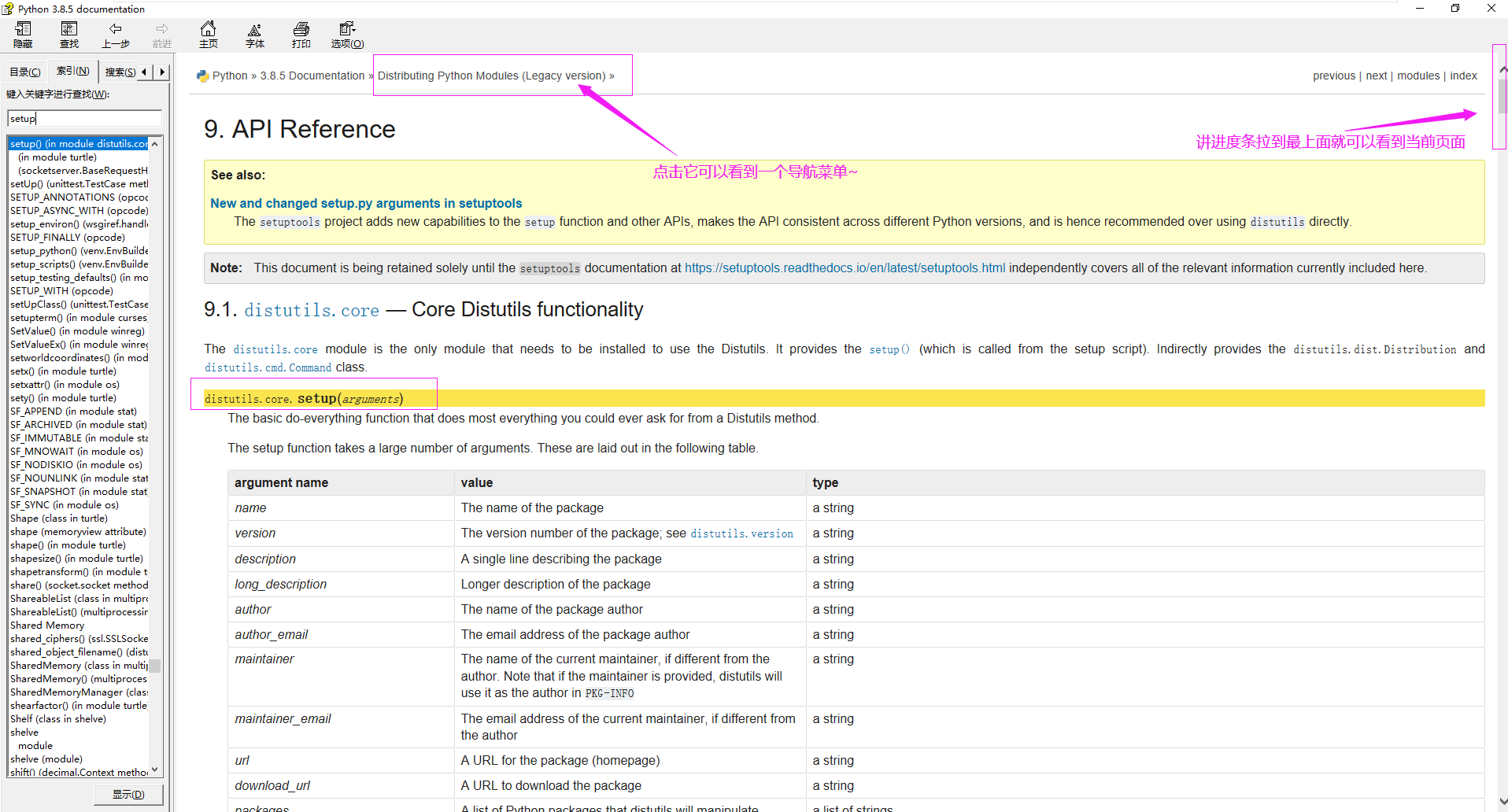Open the Options (选项) toolbar icon
1508x812 pixels.
[x=347, y=35]
